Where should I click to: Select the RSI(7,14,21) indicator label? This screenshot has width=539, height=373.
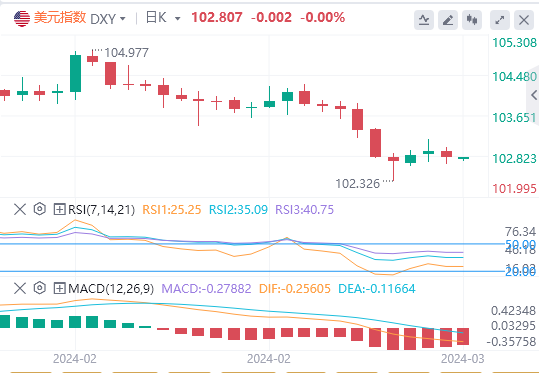click(101, 209)
